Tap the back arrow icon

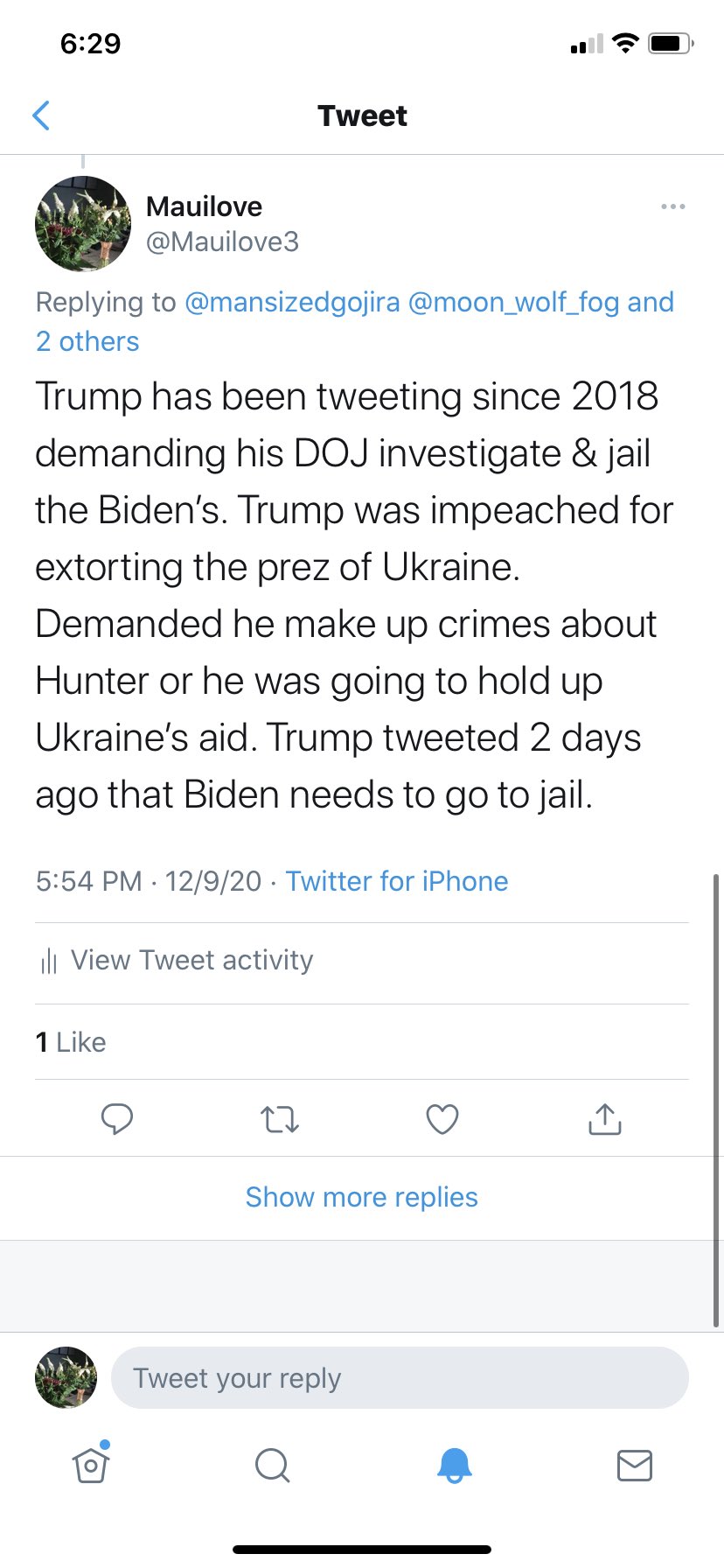[x=41, y=115]
